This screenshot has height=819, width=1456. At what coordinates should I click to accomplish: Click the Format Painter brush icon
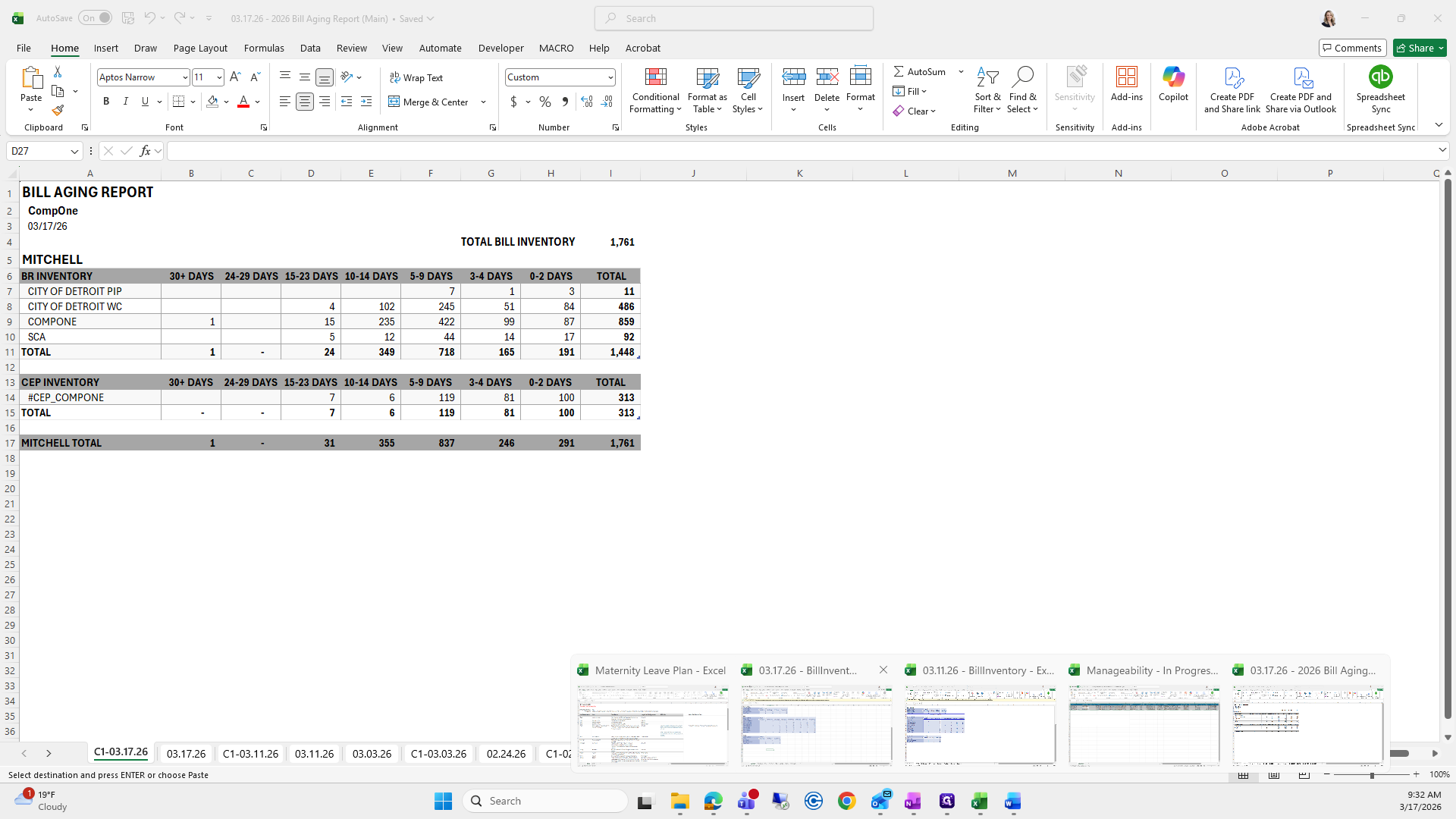58,111
